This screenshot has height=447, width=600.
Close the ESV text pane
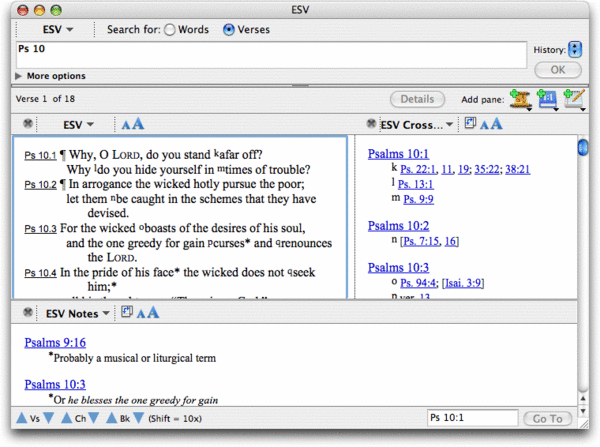click(28, 124)
